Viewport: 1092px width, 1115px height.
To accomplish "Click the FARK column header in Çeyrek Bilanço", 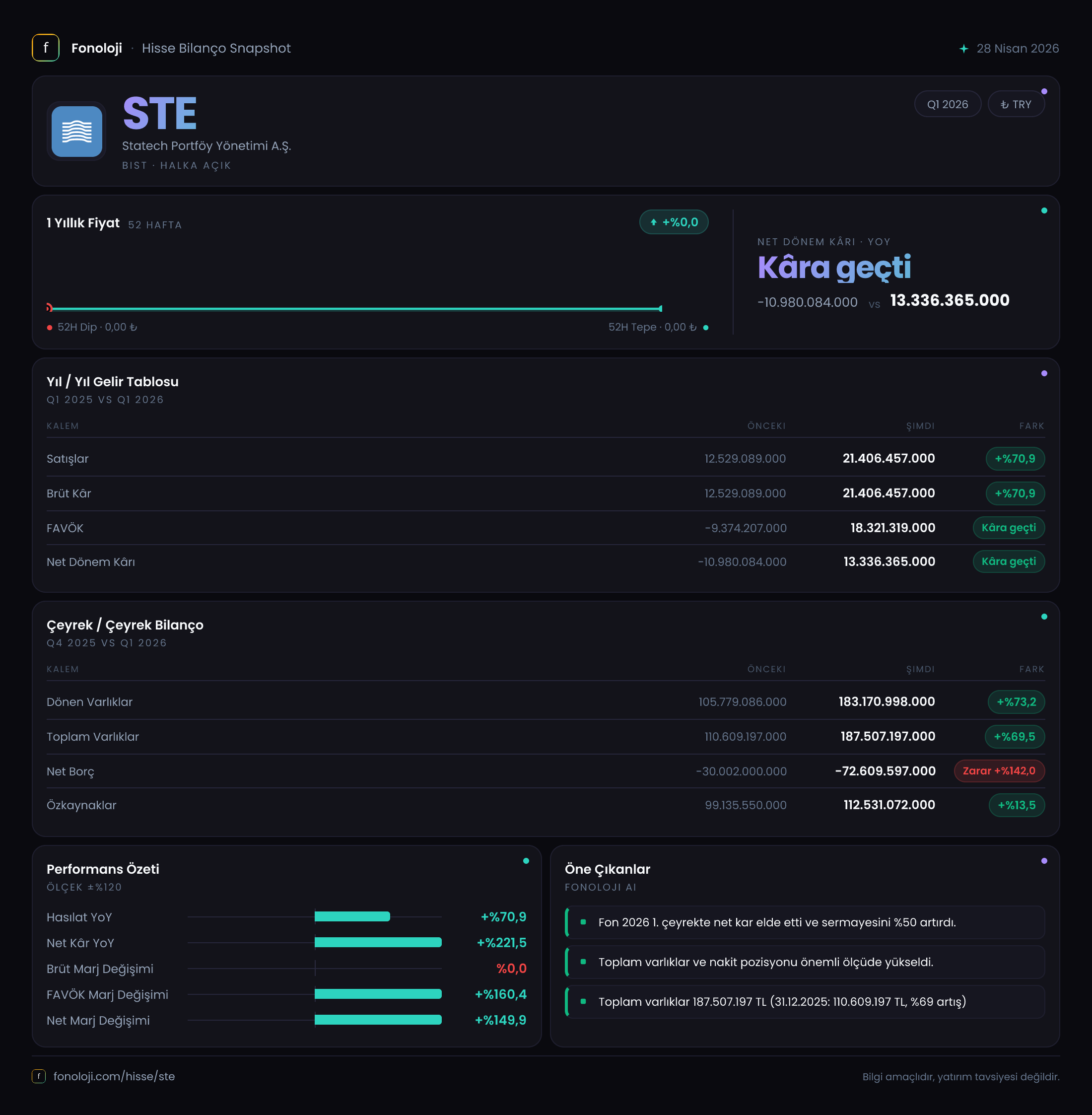I will (x=1032, y=669).
